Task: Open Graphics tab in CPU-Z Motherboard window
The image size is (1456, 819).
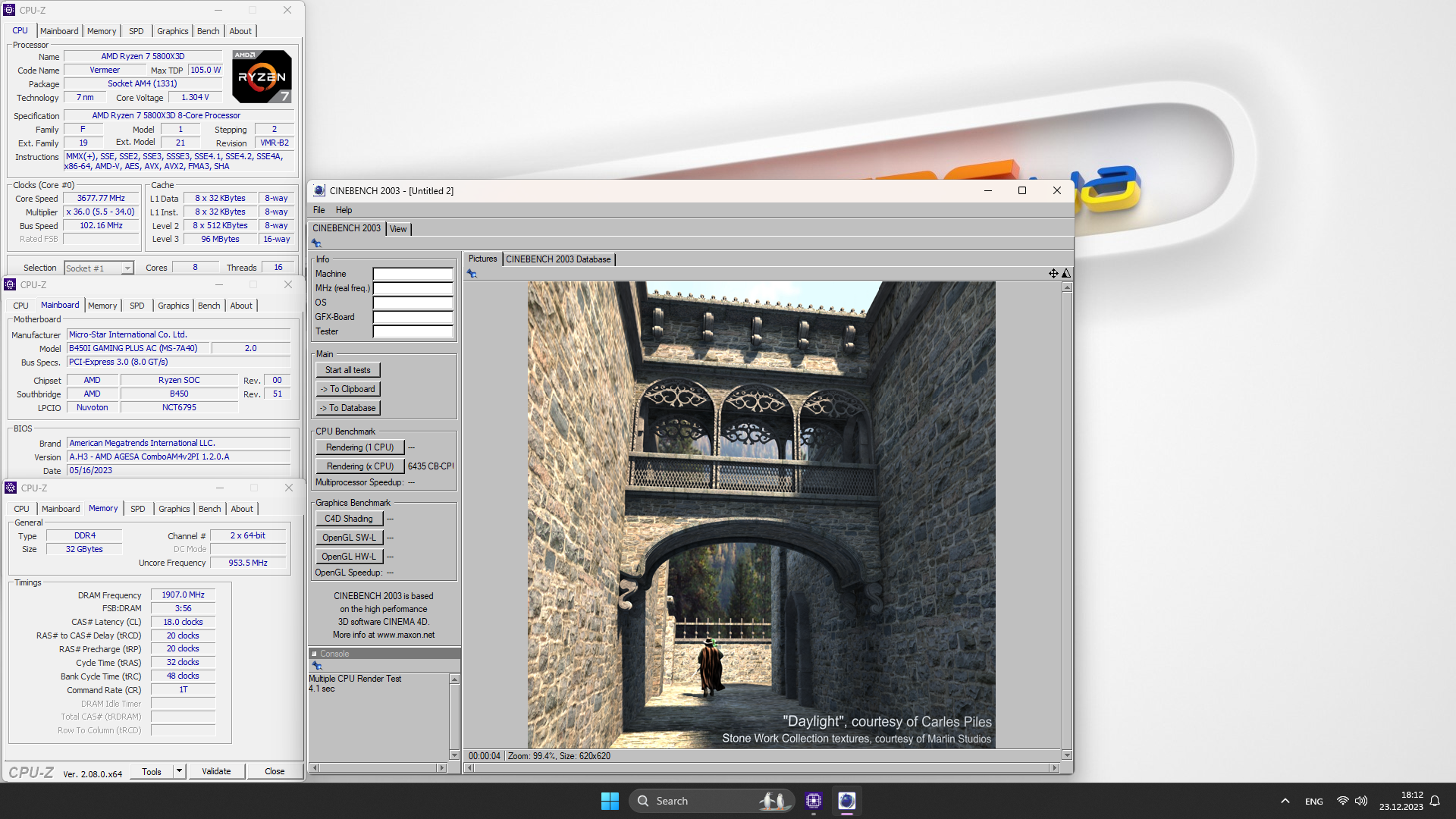Action: [x=174, y=306]
